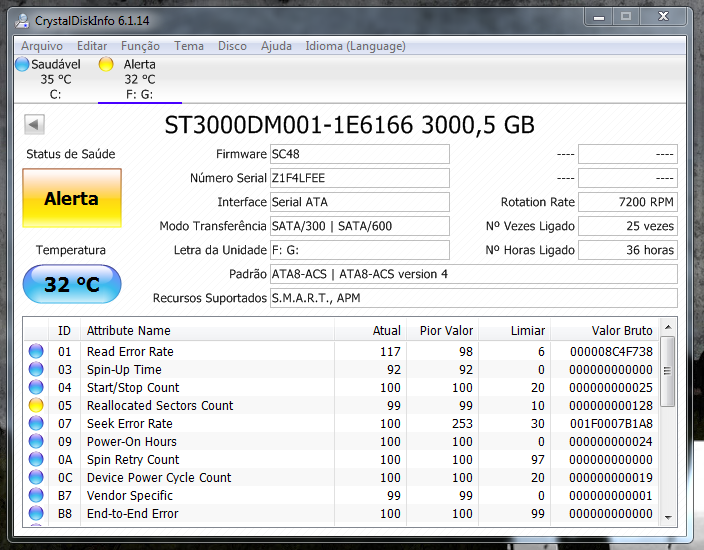The image size is (704, 550).
Task: Click the Valor Bruto column header
Action: [x=604, y=330]
